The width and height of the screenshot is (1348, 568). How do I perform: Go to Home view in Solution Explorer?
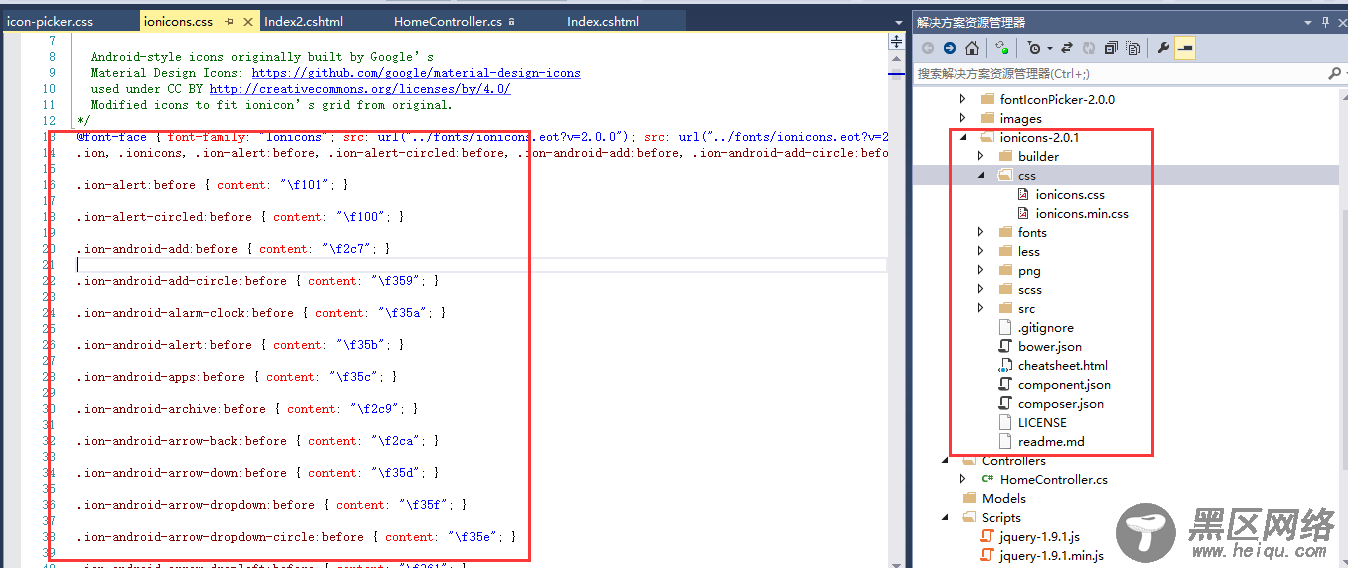pyautogui.click(x=971, y=48)
